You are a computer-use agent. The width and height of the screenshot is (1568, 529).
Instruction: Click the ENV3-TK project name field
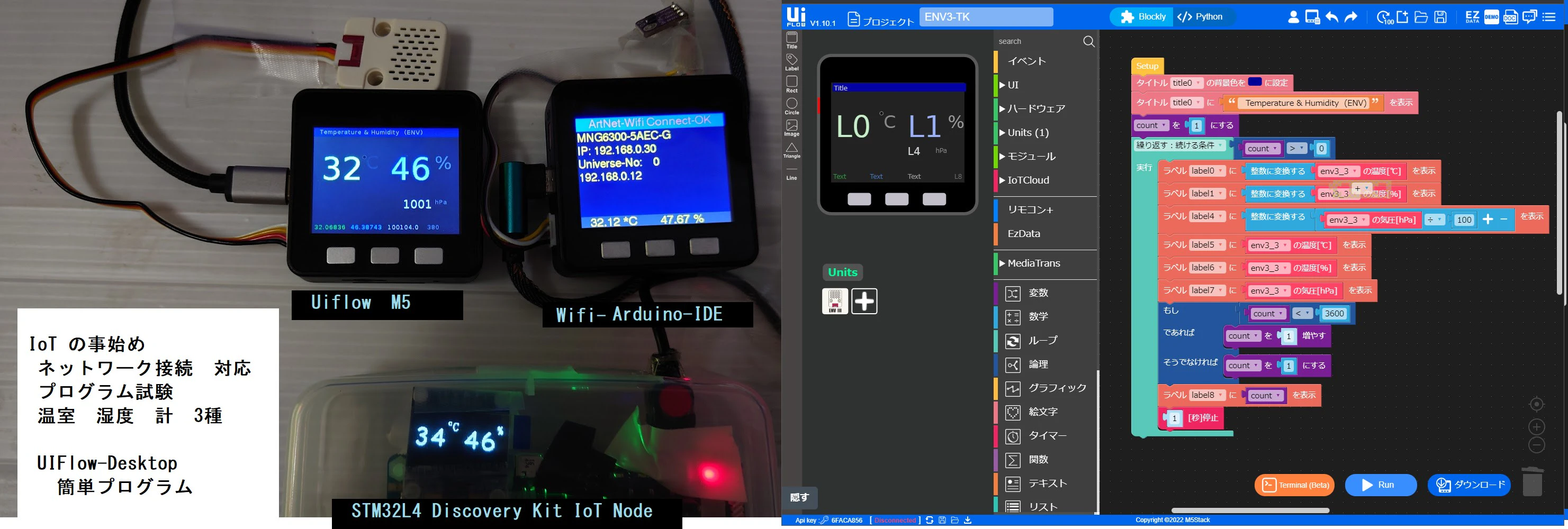pyautogui.click(x=986, y=17)
